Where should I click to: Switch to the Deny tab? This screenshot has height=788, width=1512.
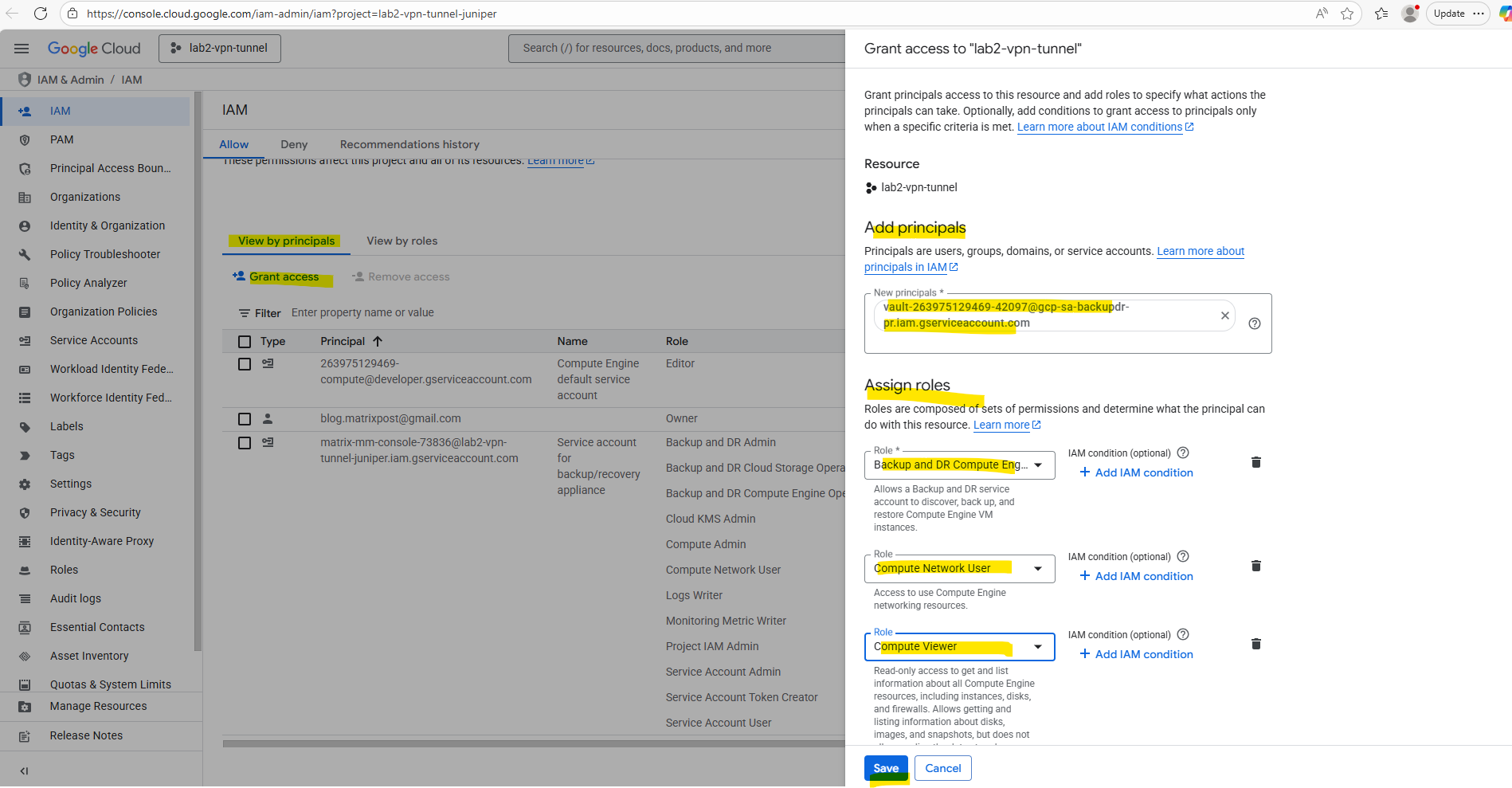tap(294, 144)
